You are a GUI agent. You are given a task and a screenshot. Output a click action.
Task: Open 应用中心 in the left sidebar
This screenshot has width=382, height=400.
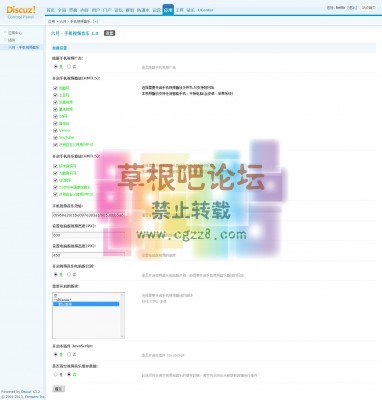(x=15, y=33)
